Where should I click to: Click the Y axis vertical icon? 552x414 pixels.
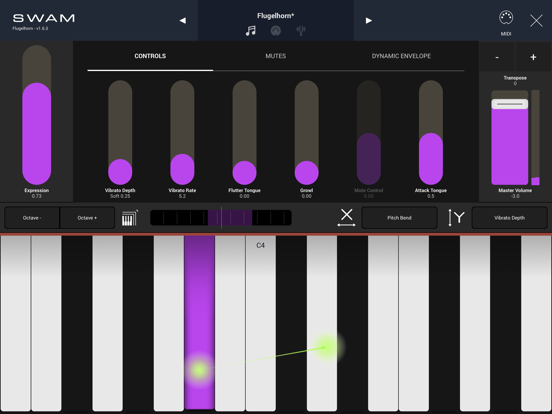tap(456, 218)
